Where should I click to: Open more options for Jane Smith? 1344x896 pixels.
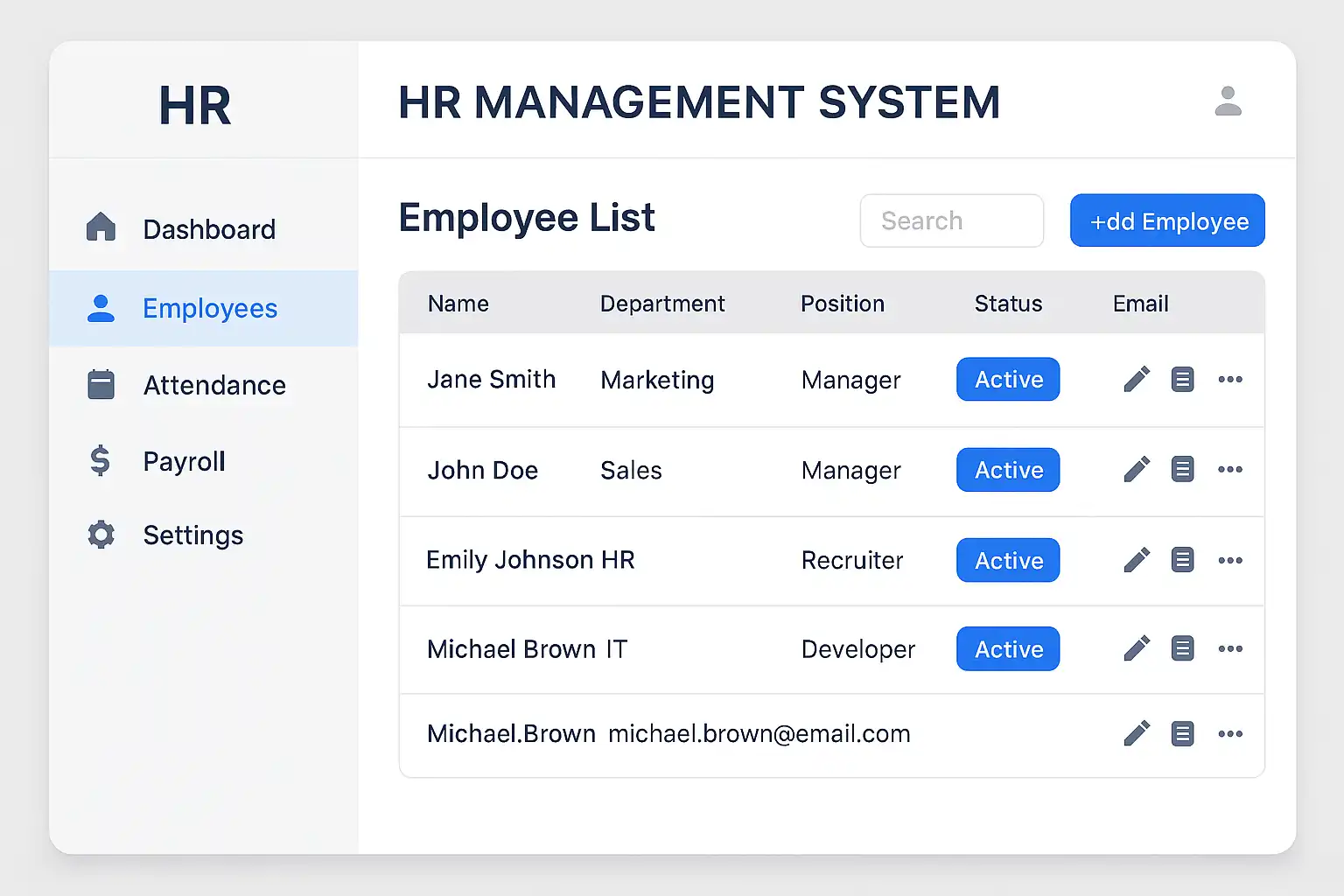tap(1230, 380)
